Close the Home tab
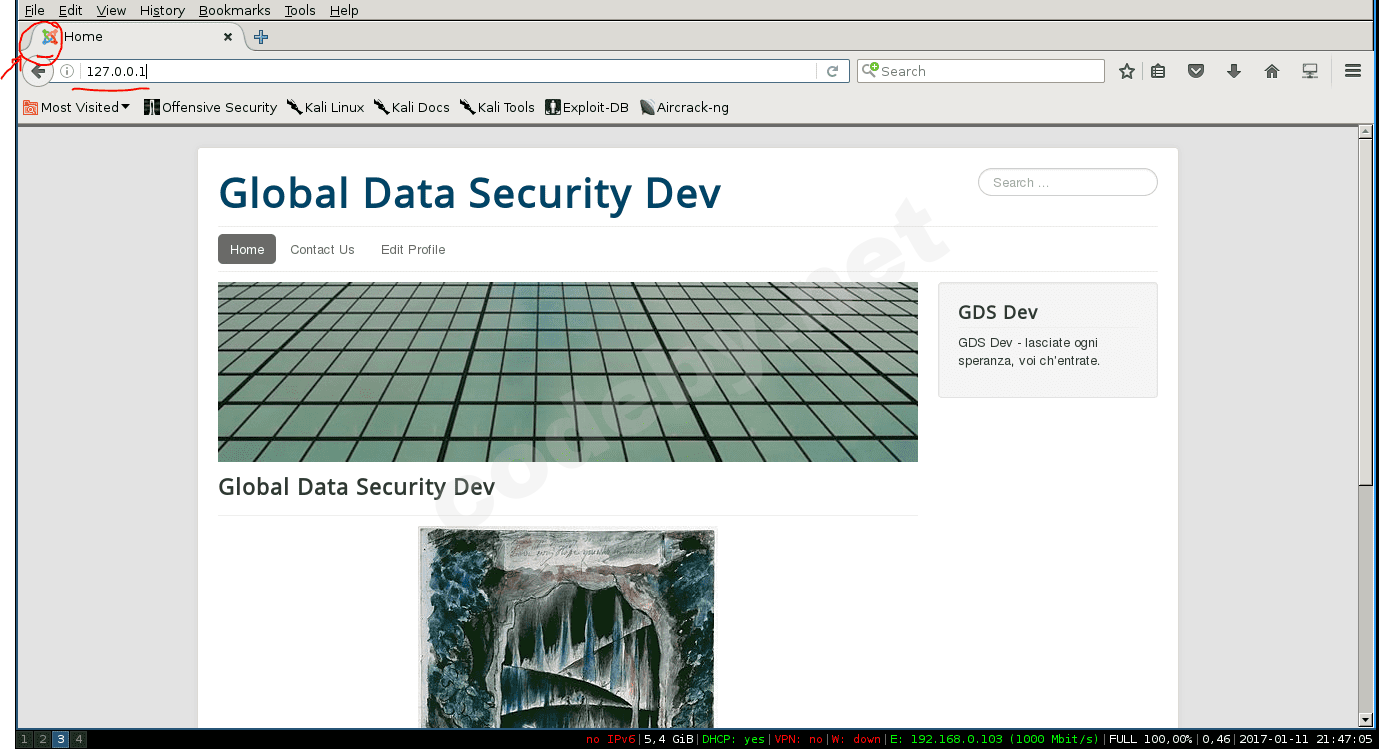Screen dimensions: 1379x749 [x=228, y=37]
